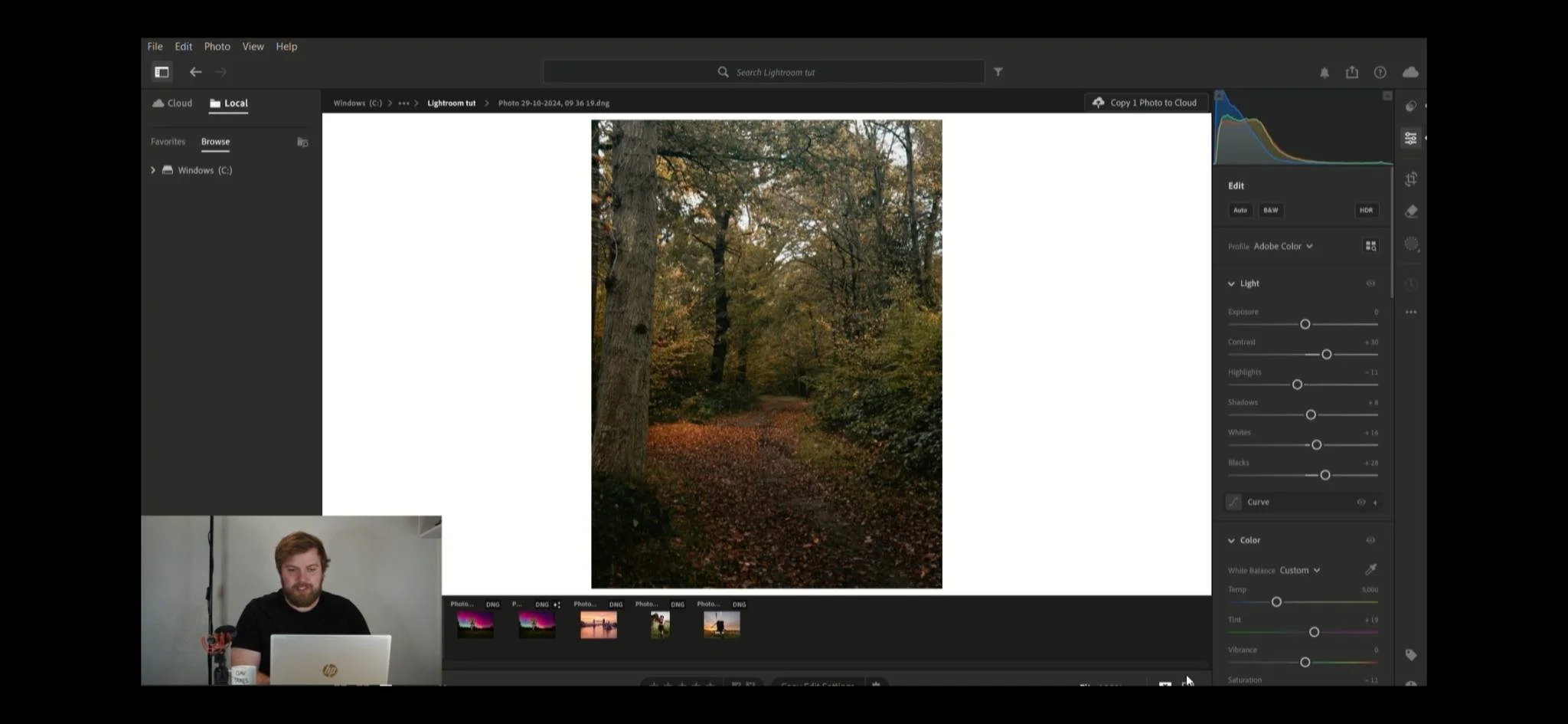Select the Crop and rotate tool
This screenshot has height=724, width=1568.
(1411, 179)
